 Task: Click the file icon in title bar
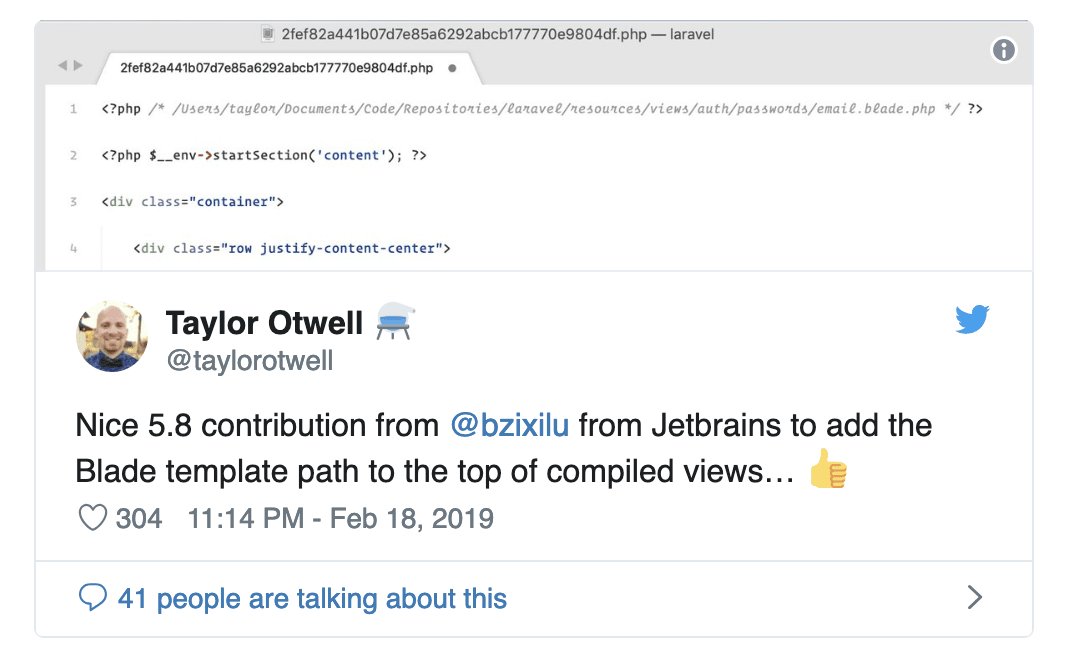268,34
